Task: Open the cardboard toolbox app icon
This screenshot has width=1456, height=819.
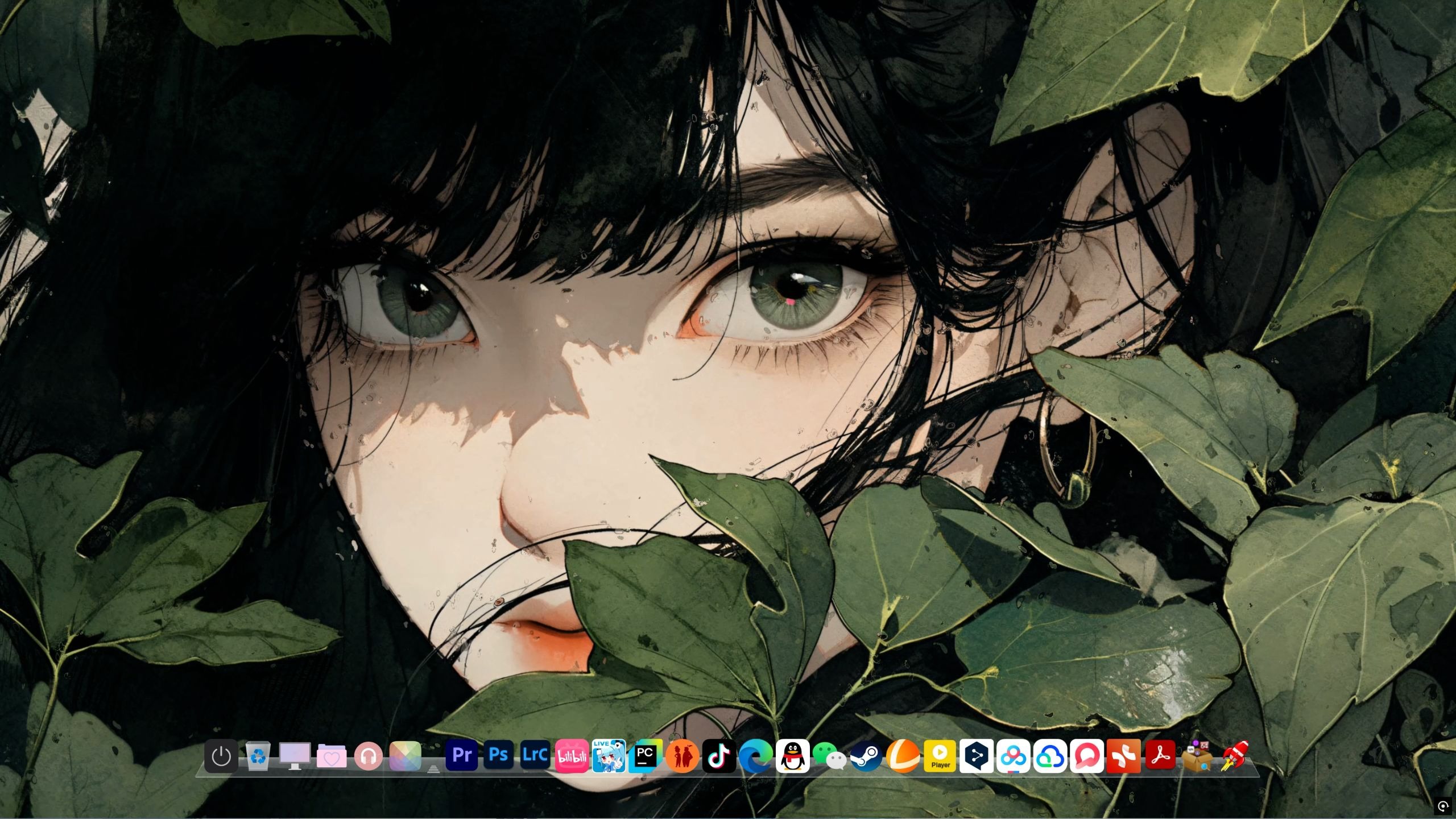Action: (x=1197, y=756)
